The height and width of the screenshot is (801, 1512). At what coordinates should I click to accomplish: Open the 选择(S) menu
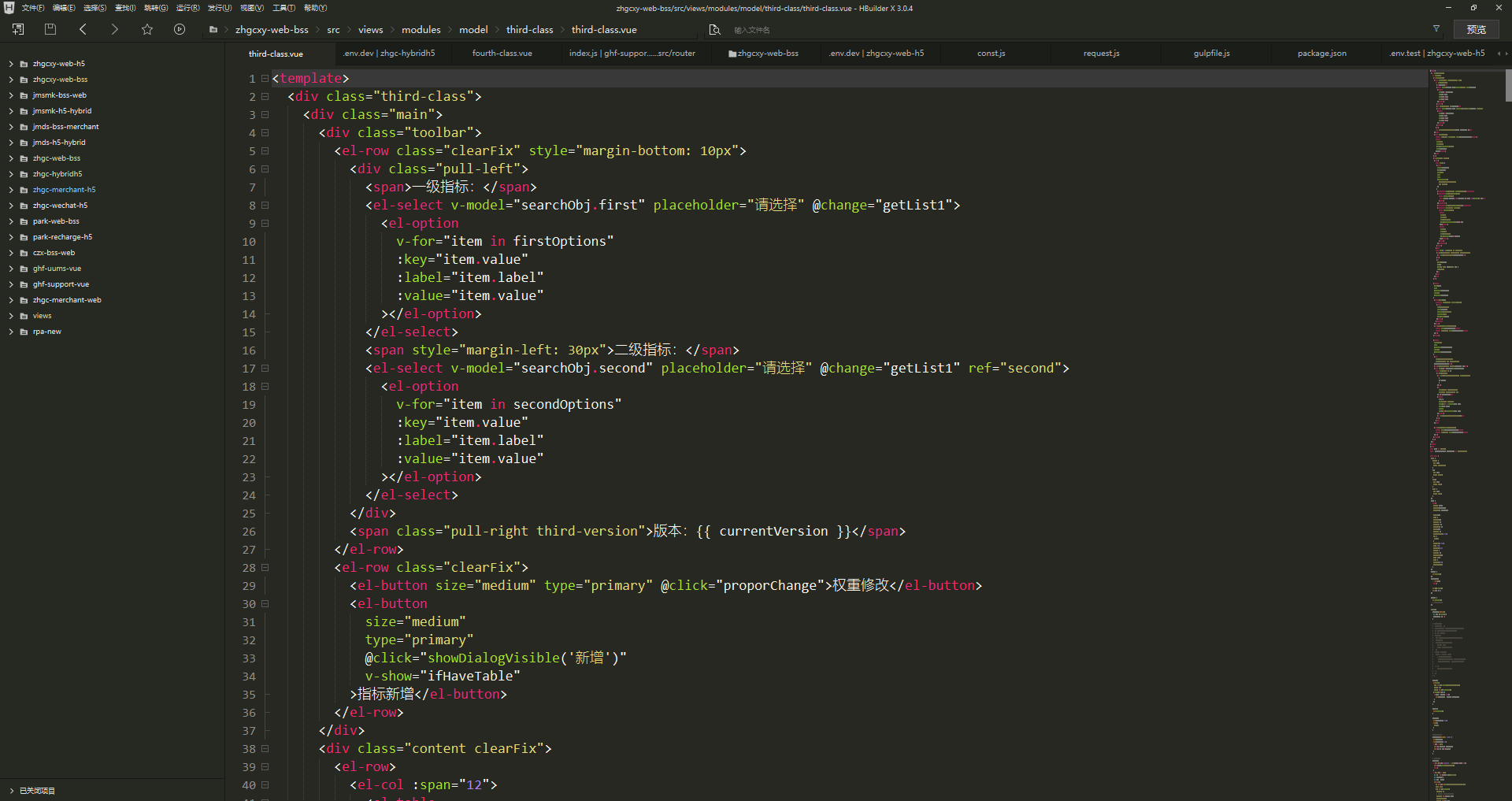pos(94,8)
